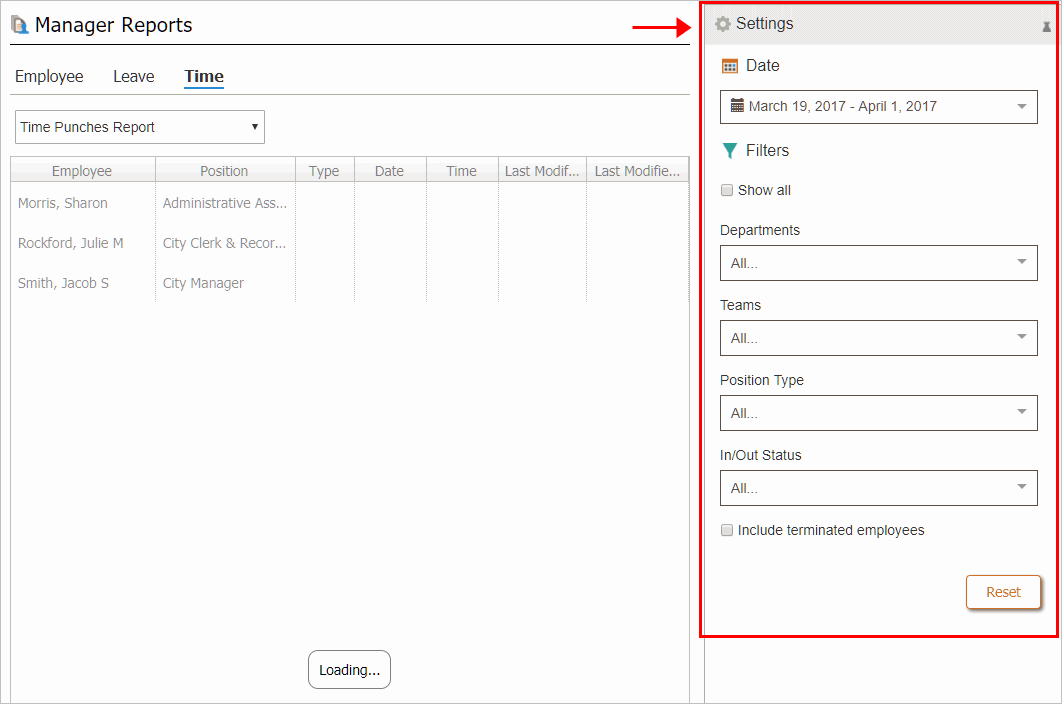Switch to the Employee tab
Screen dimensions: 1062x704
pyautogui.click(x=49, y=77)
